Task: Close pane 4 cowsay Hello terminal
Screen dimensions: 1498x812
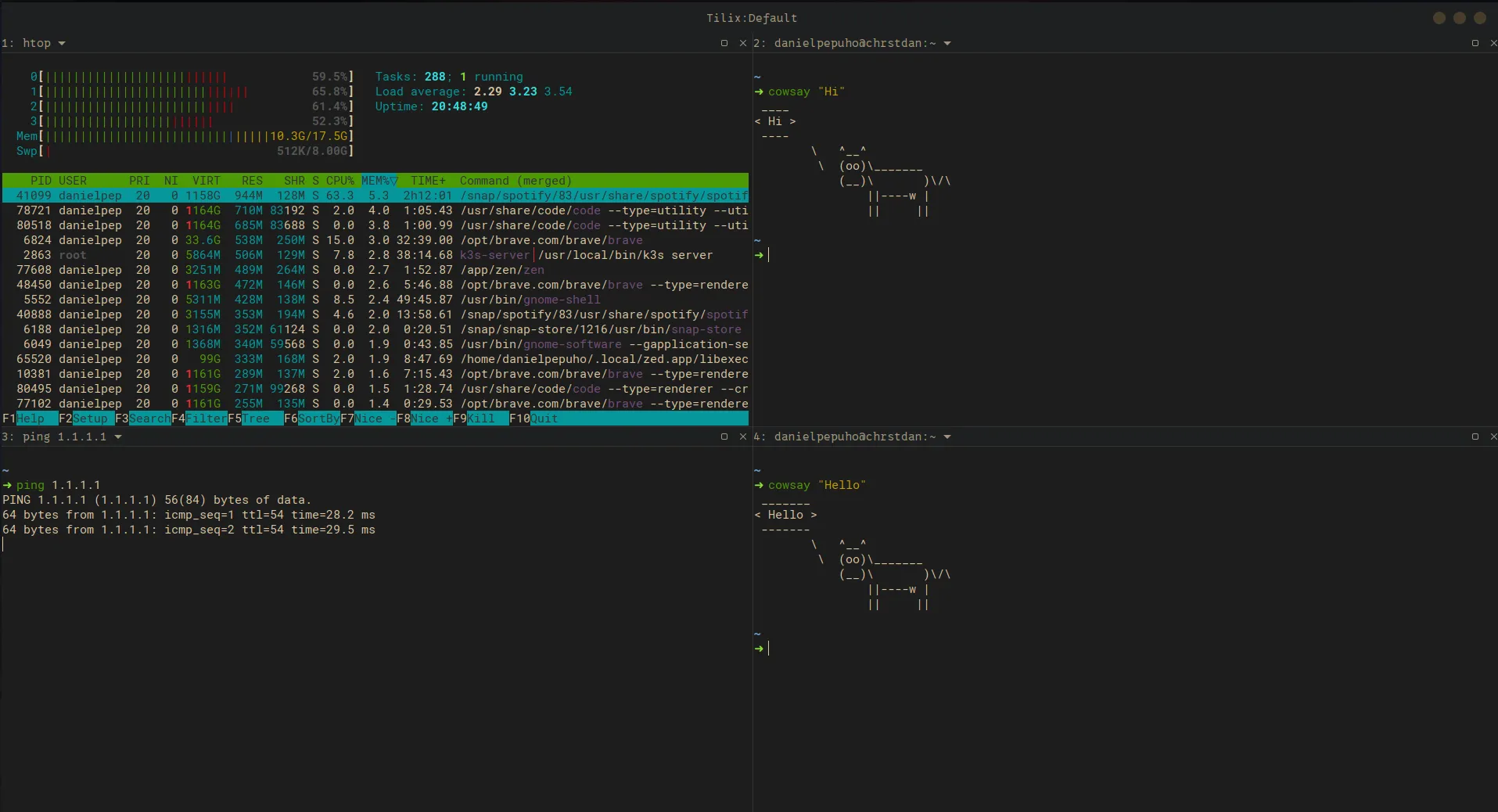Action: (x=1493, y=437)
